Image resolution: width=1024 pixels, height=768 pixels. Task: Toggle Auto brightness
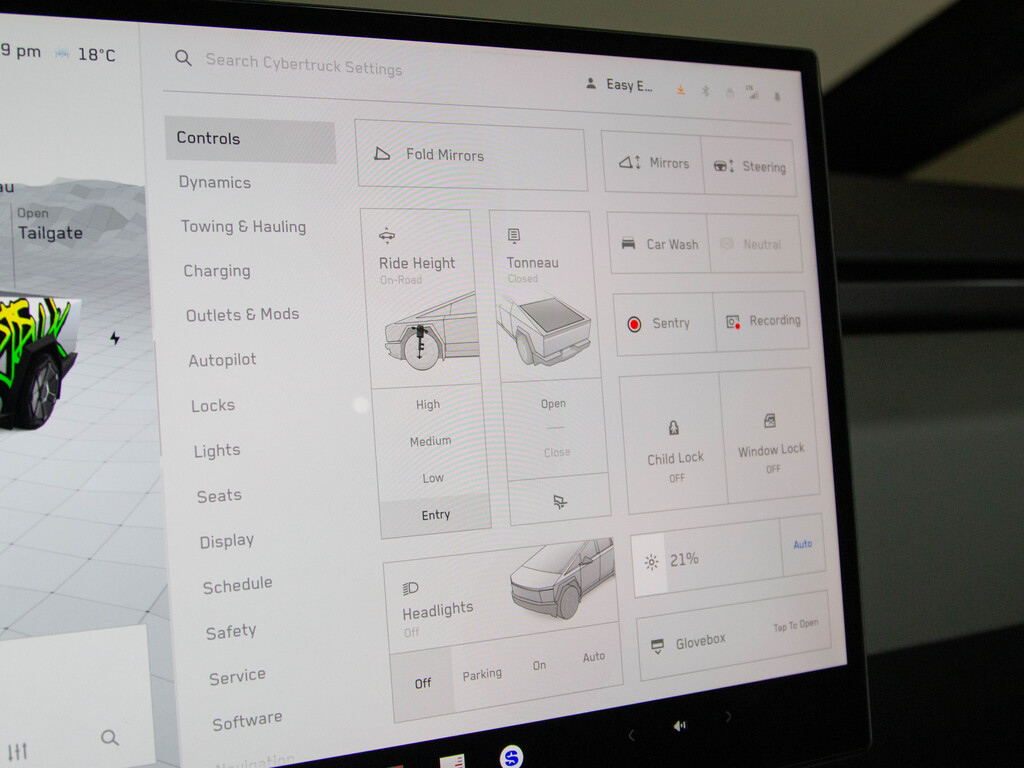click(803, 544)
